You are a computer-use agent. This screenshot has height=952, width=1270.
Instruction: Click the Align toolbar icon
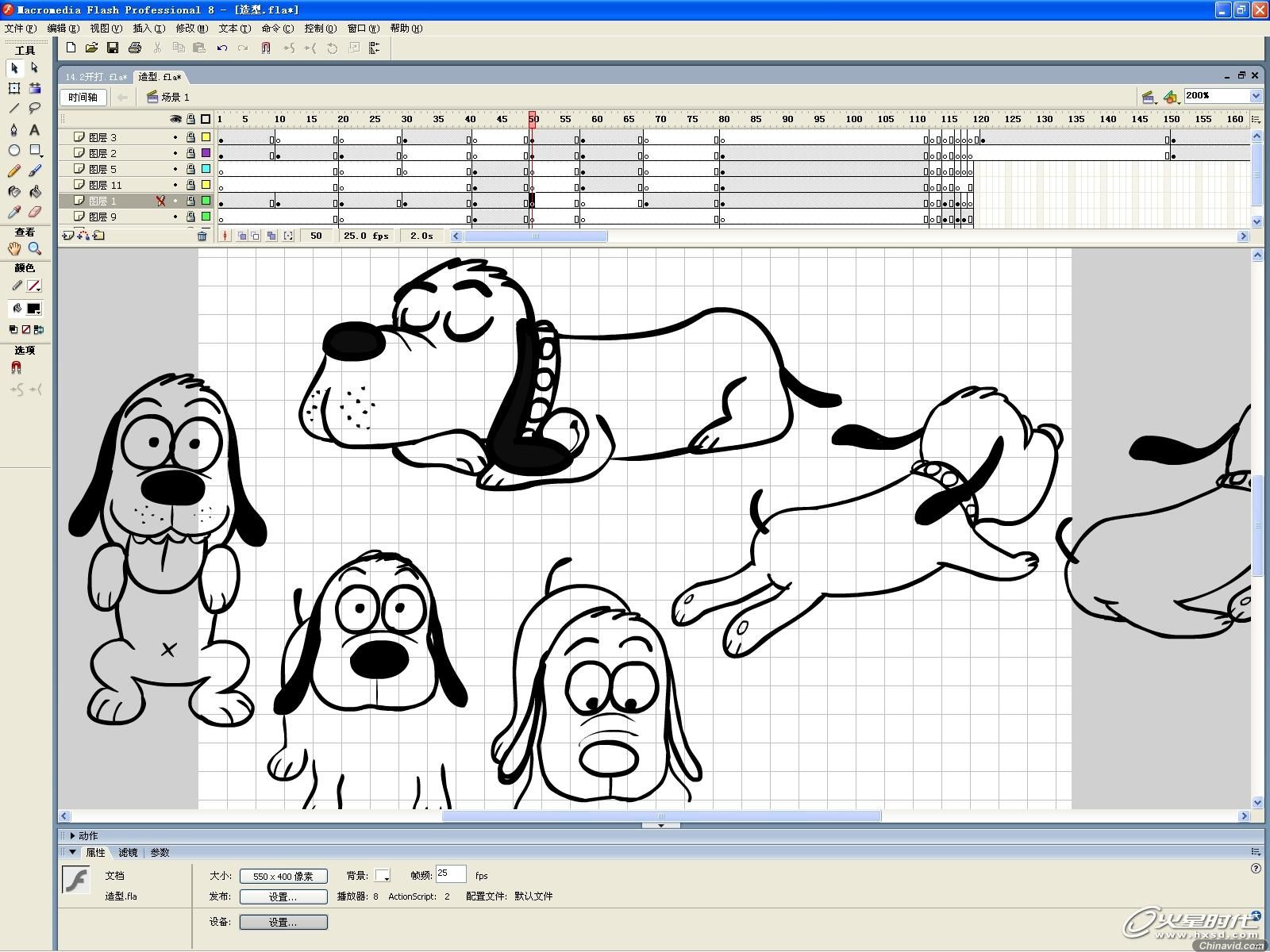[374, 48]
